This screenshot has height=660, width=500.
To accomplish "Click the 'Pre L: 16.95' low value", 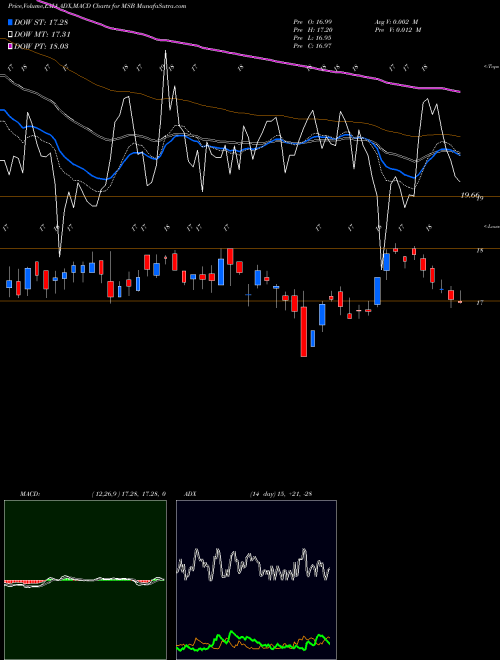I will (x=312, y=37).
